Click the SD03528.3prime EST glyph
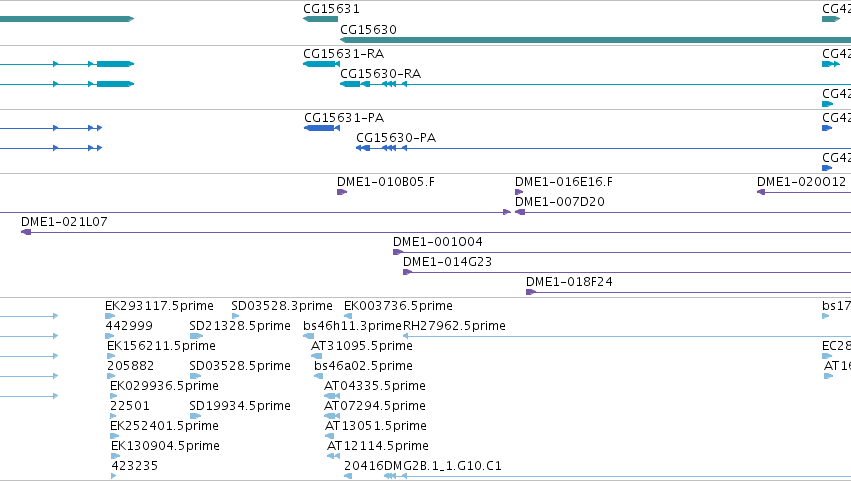Image resolution: width=851 pixels, height=481 pixels. click(235, 316)
